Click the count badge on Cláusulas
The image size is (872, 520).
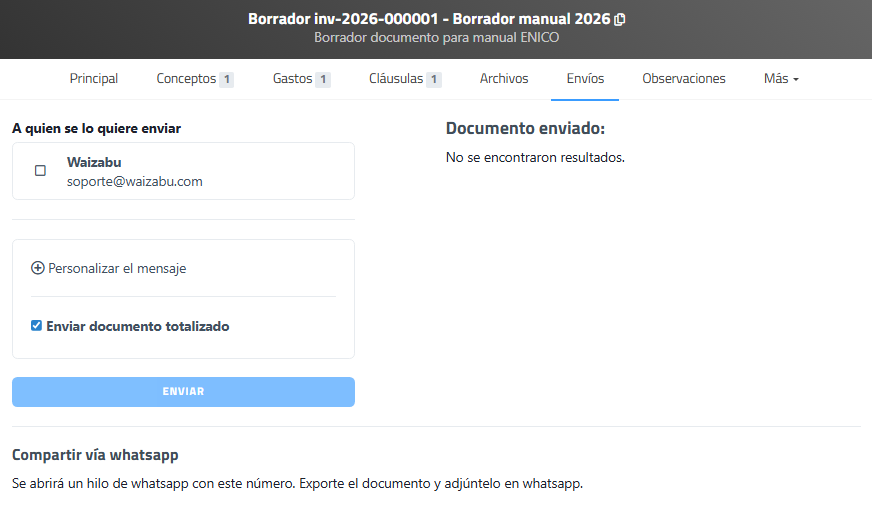pos(434,79)
